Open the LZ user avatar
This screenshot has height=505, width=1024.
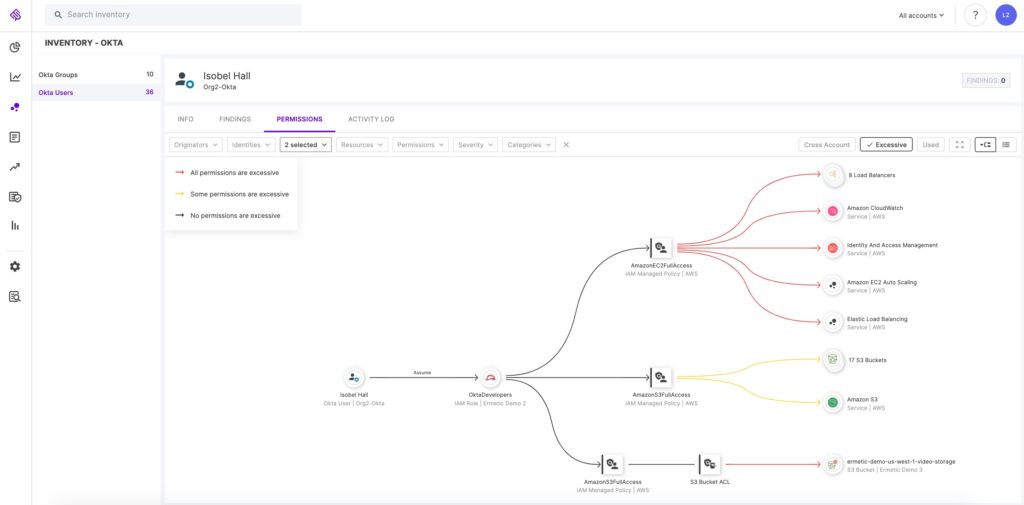[x=1006, y=15]
